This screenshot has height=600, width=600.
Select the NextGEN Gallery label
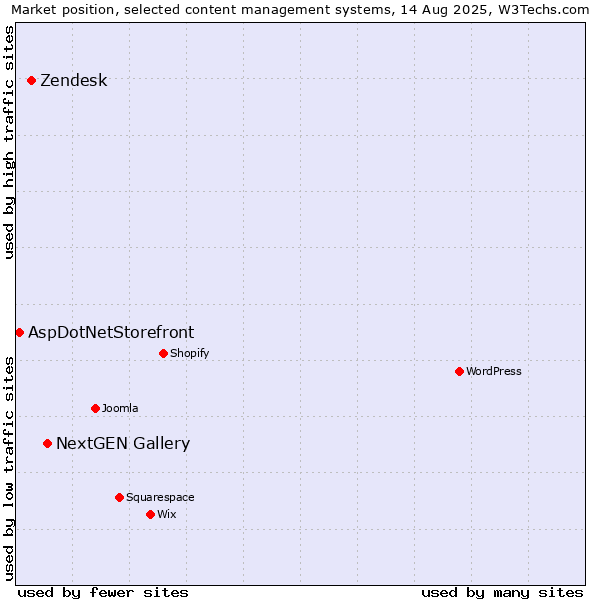tap(123, 443)
